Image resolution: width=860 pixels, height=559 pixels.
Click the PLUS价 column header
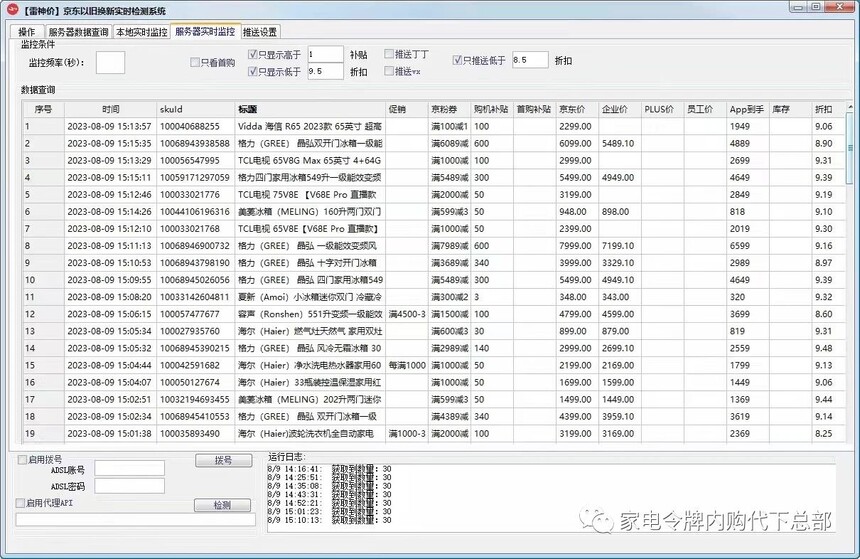click(x=663, y=109)
